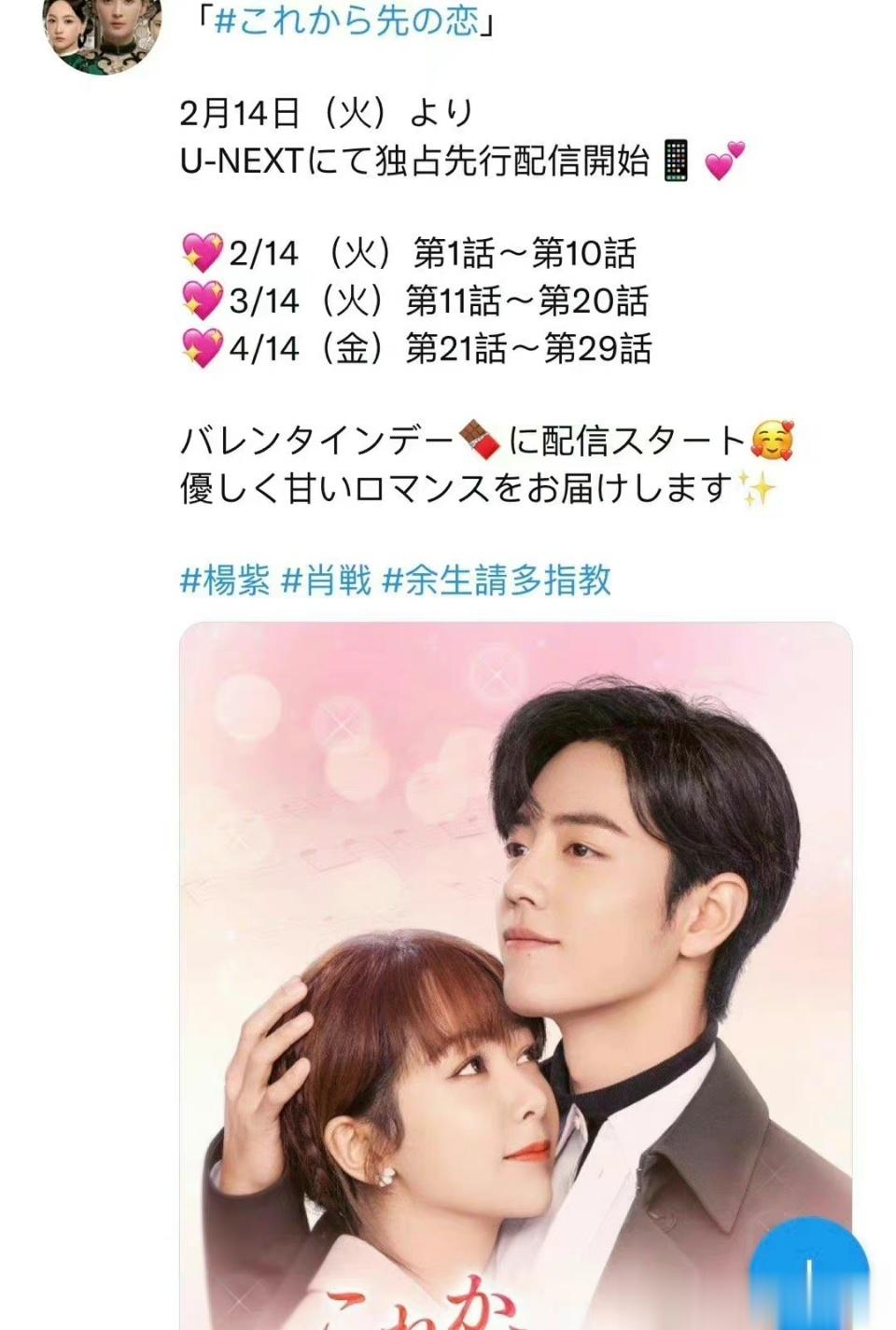Click the sparkling heart beside 2/14
The image size is (896, 1330).
[x=203, y=253]
